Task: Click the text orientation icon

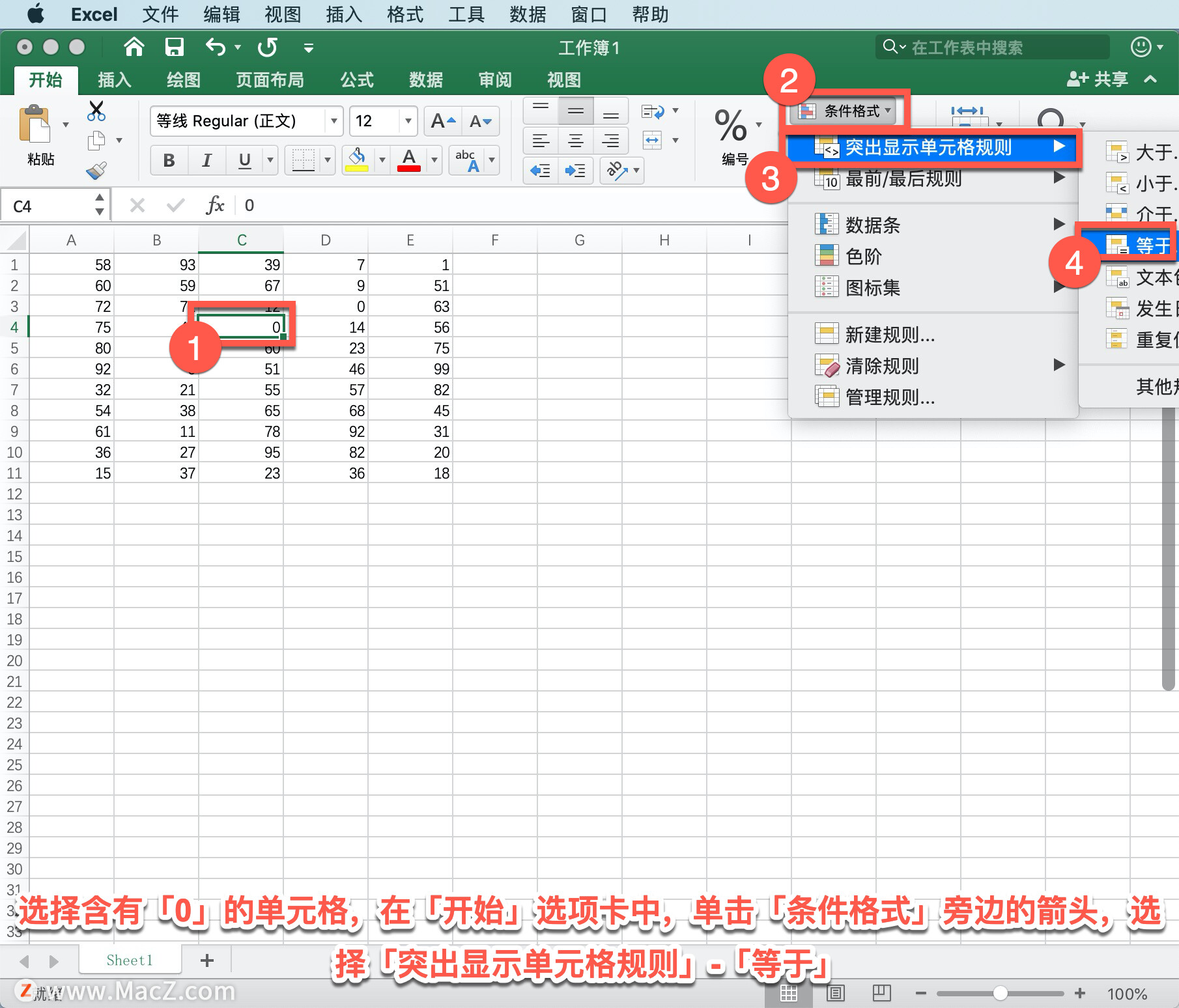Action: [617, 171]
